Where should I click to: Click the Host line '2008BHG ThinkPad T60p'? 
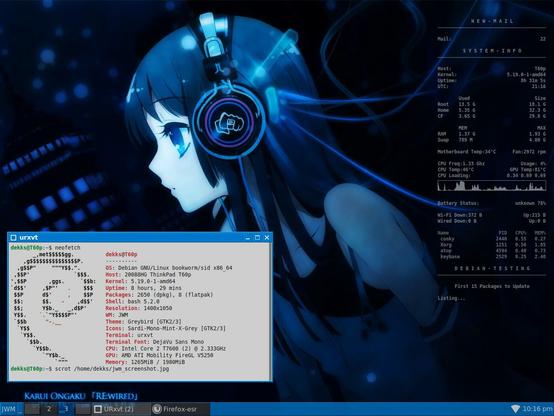click(148, 275)
